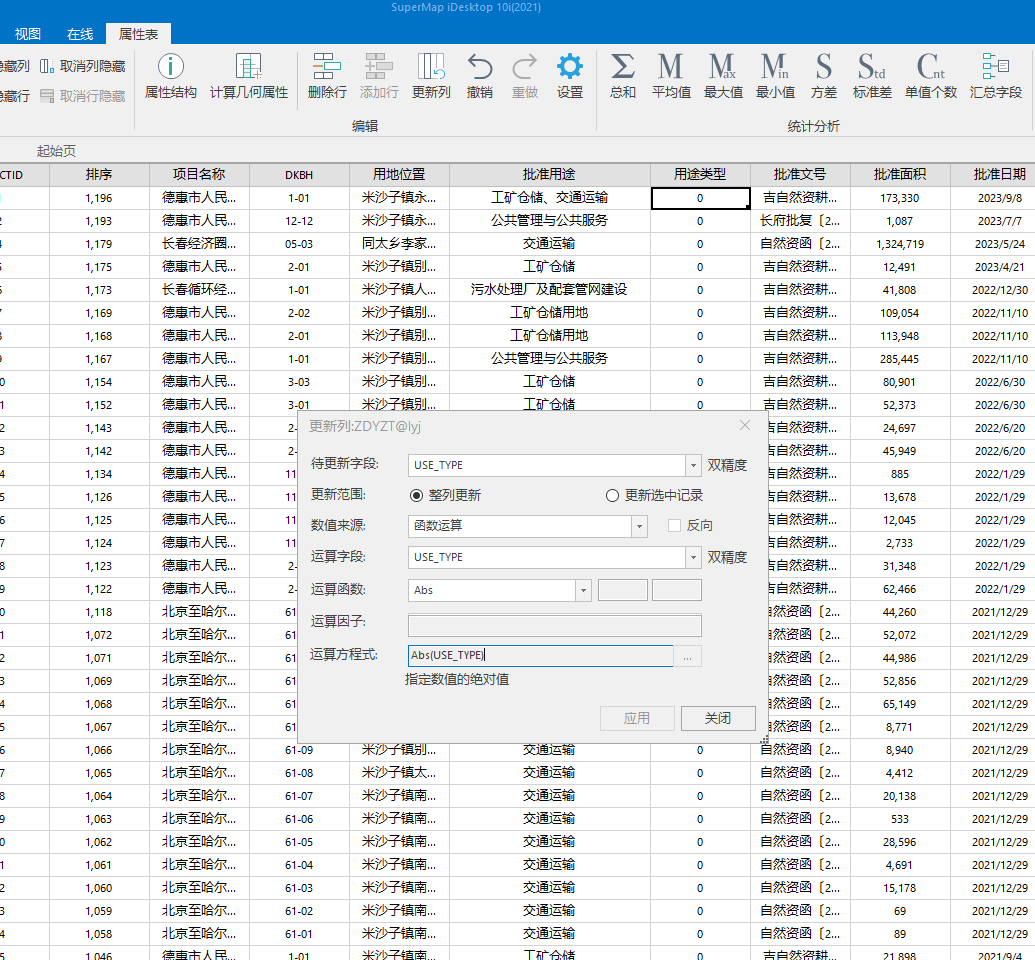Screen dimensions: 1035x960
Task: Click DKBH cell 12-12
Action: (x=299, y=221)
